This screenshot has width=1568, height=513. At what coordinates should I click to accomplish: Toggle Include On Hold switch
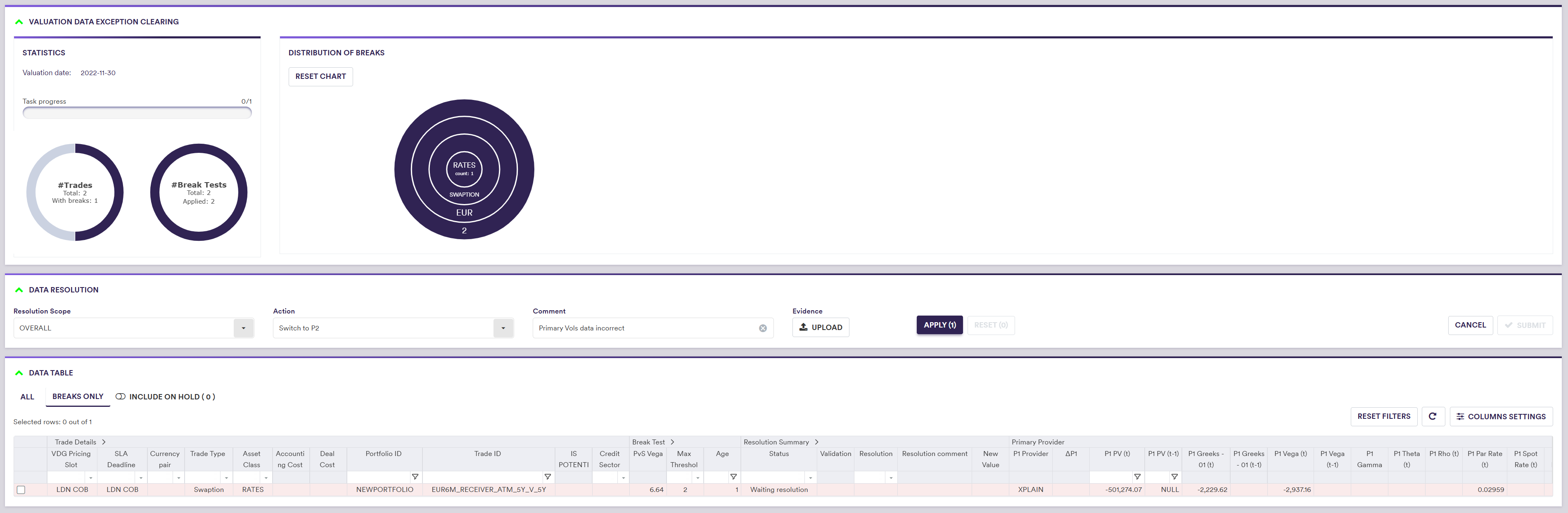click(121, 397)
